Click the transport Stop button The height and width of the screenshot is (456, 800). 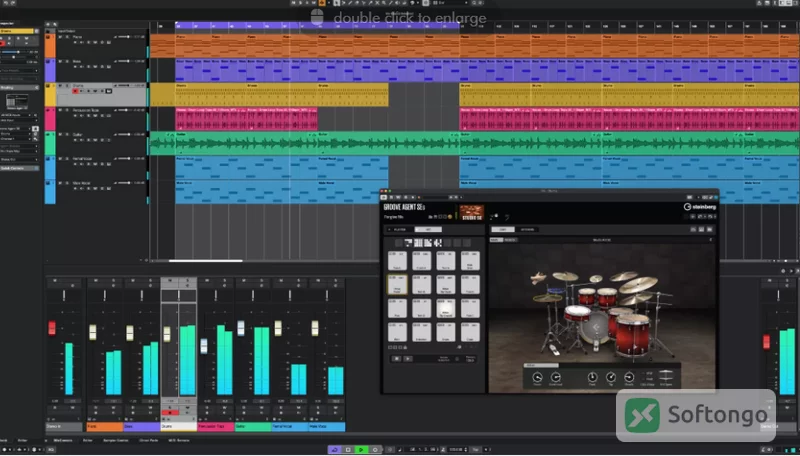[x=348, y=449]
